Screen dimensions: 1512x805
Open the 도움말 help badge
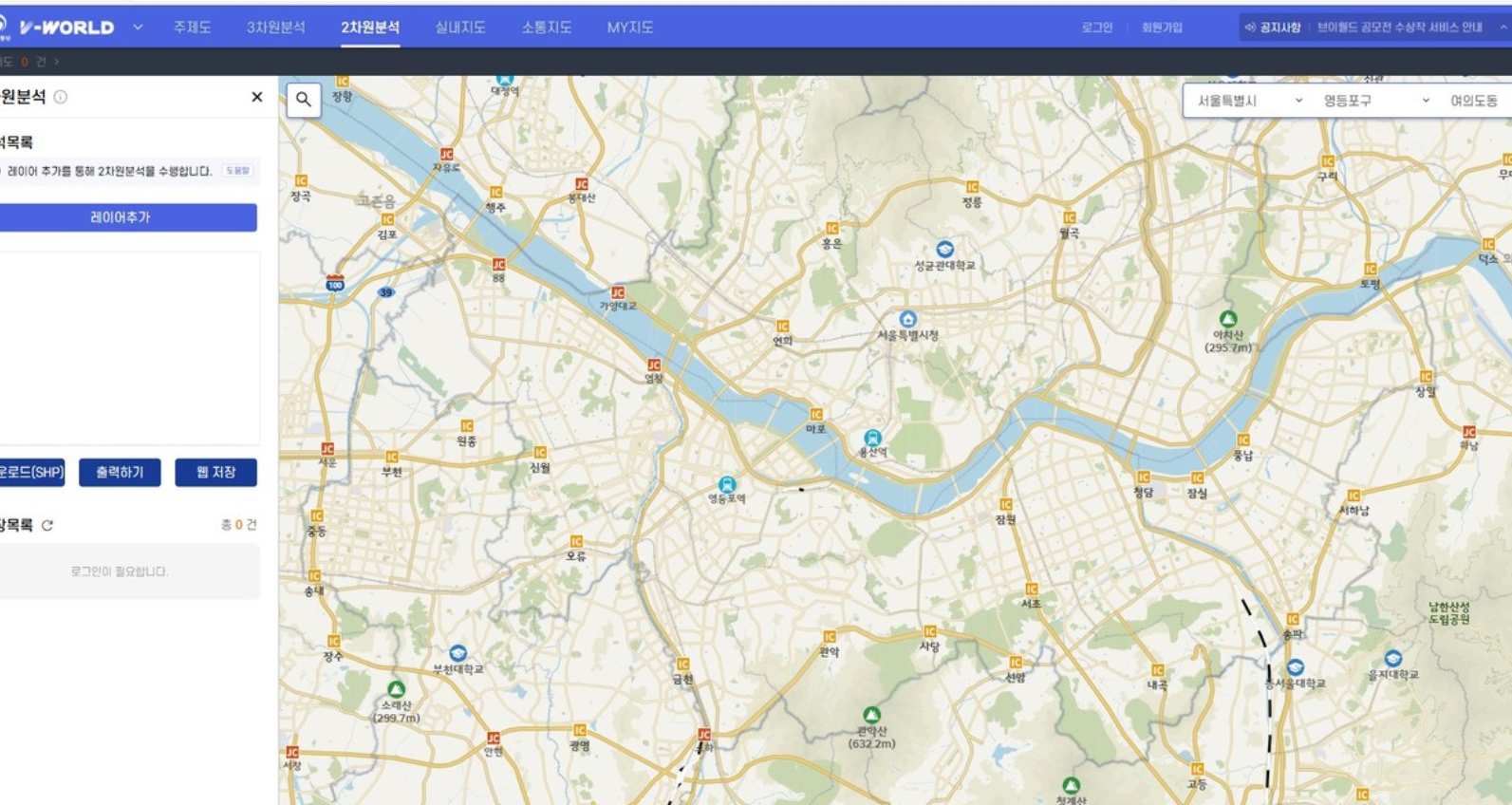[x=237, y=171]
